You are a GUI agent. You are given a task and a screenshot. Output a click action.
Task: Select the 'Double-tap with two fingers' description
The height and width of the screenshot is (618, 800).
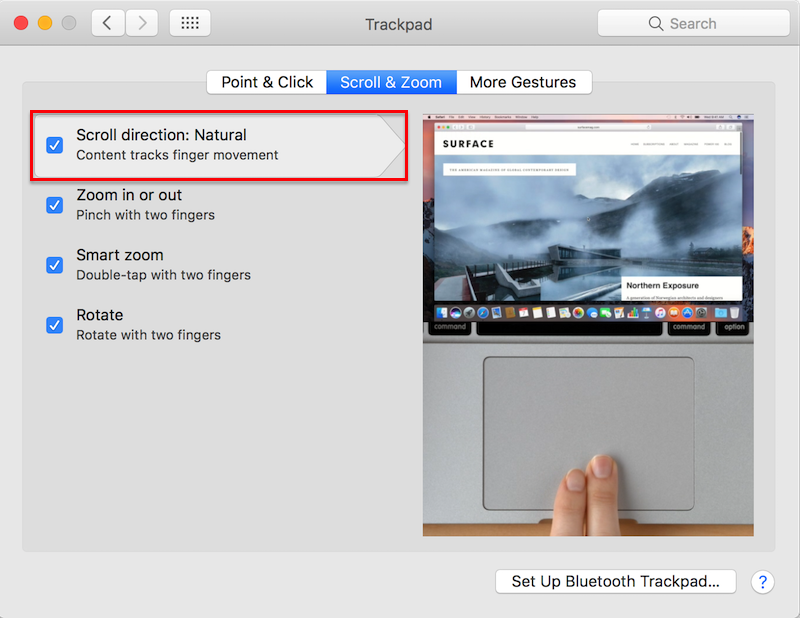(x=163, y=275)
